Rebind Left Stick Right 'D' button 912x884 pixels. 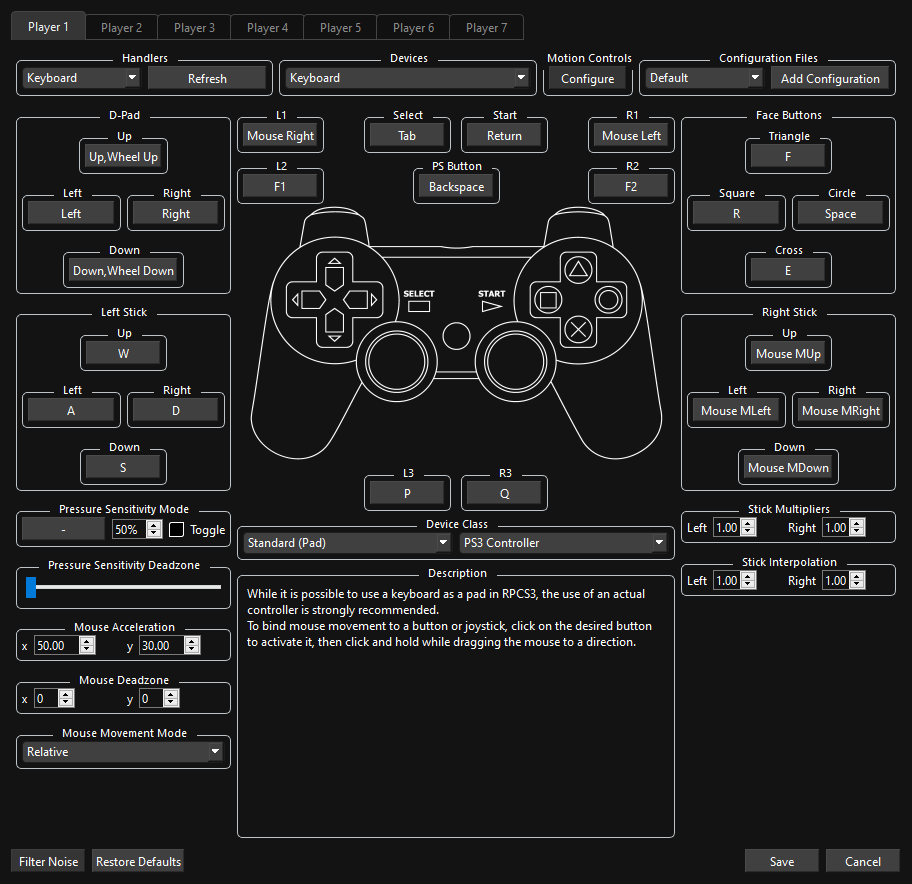click(176, 410)
